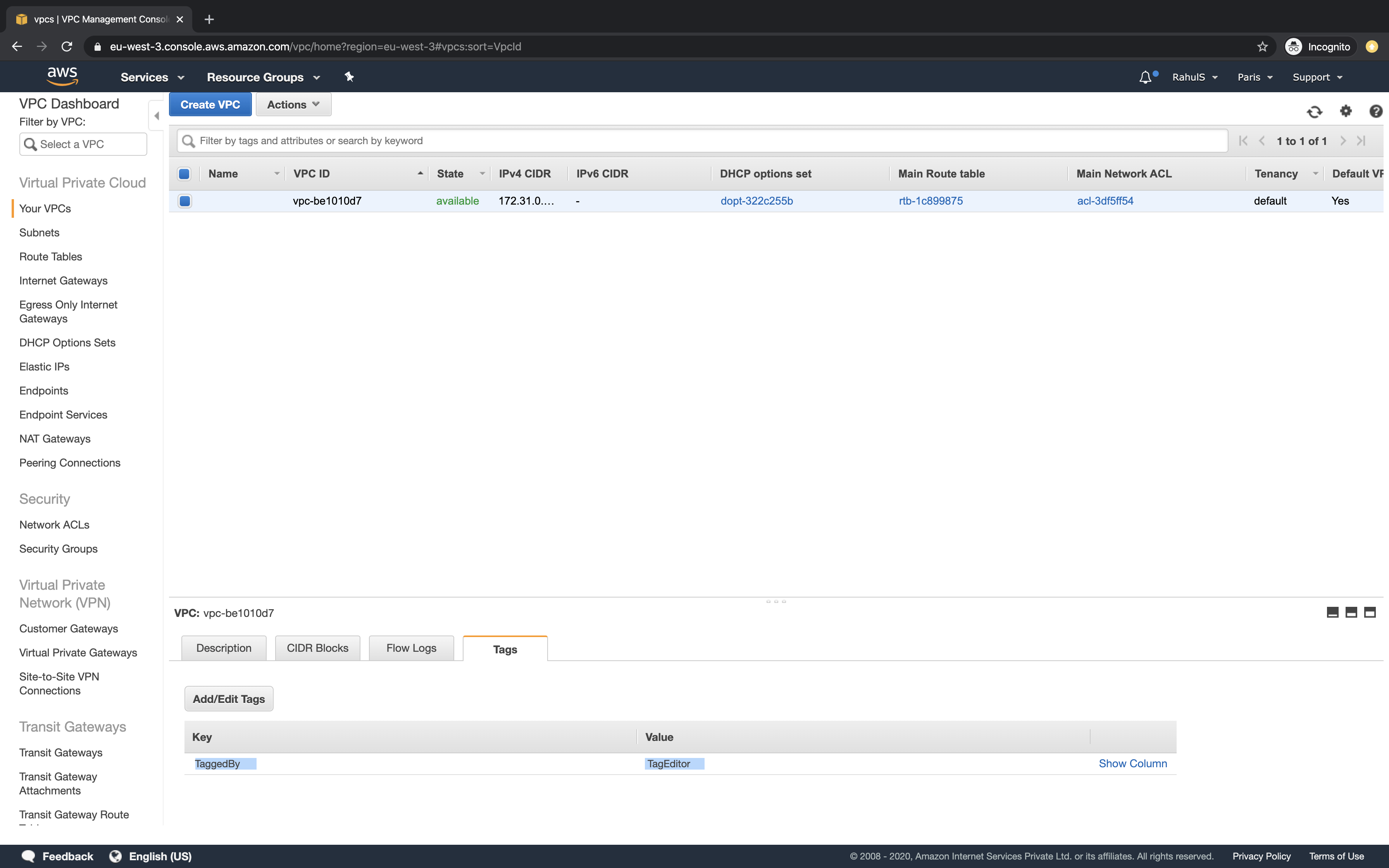This screenshot has width=1389, height=868.
Task: Refresh the VPC list
Action: (1314, 111)
